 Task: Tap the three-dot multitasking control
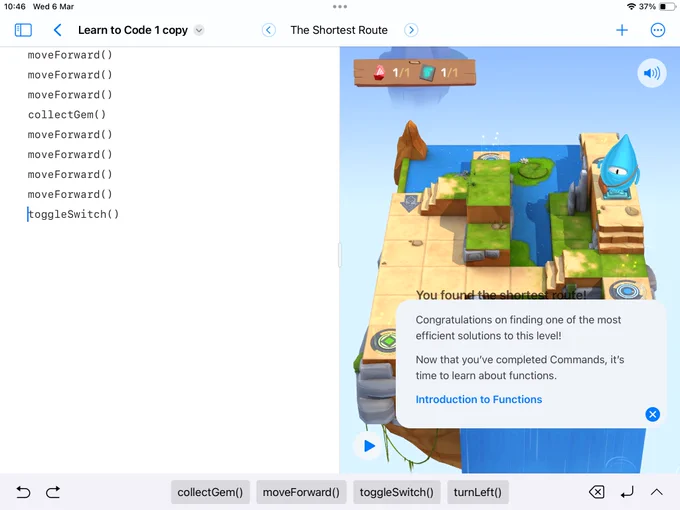point(340,7)
